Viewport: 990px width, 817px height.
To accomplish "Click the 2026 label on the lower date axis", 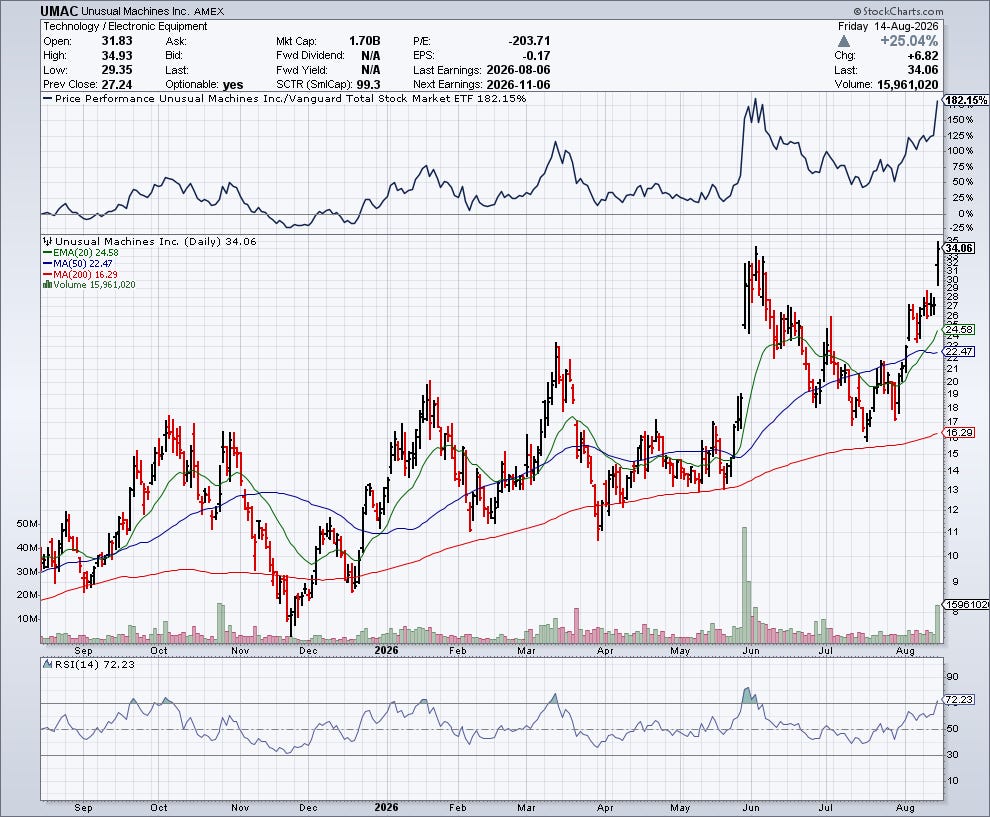I will coord(386,808).
